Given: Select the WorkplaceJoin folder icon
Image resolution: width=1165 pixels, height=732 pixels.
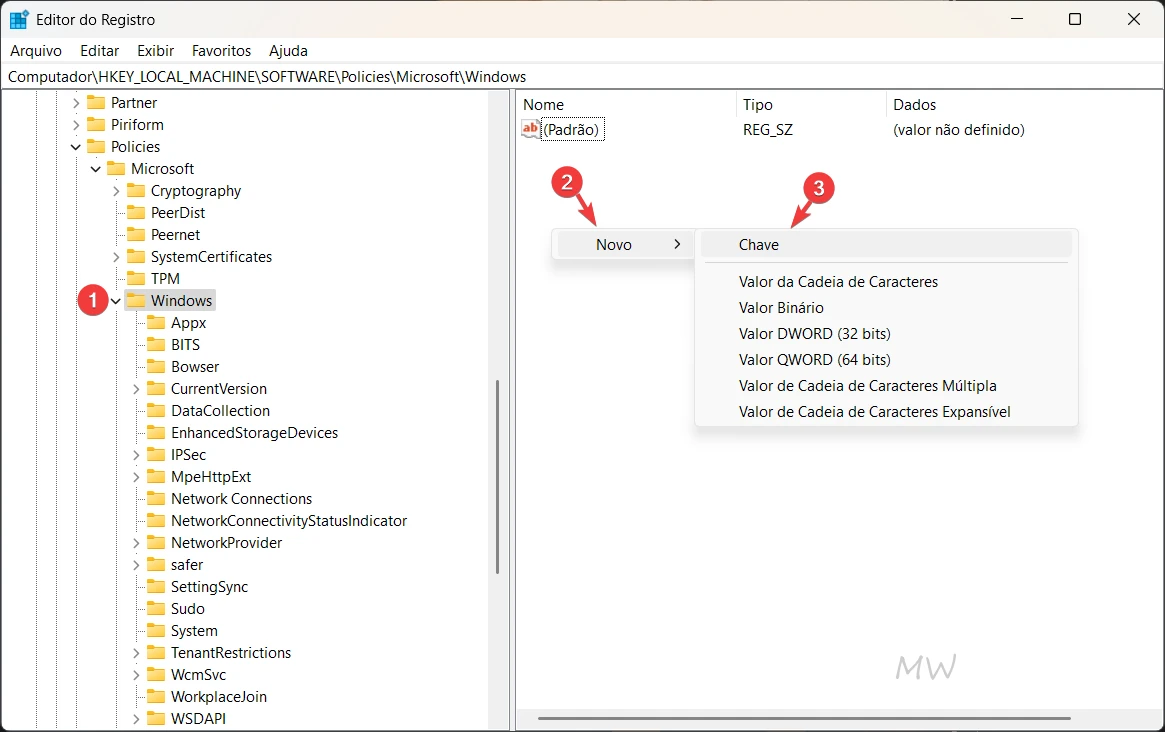Looking at the screenshot, I should point(157,696).
